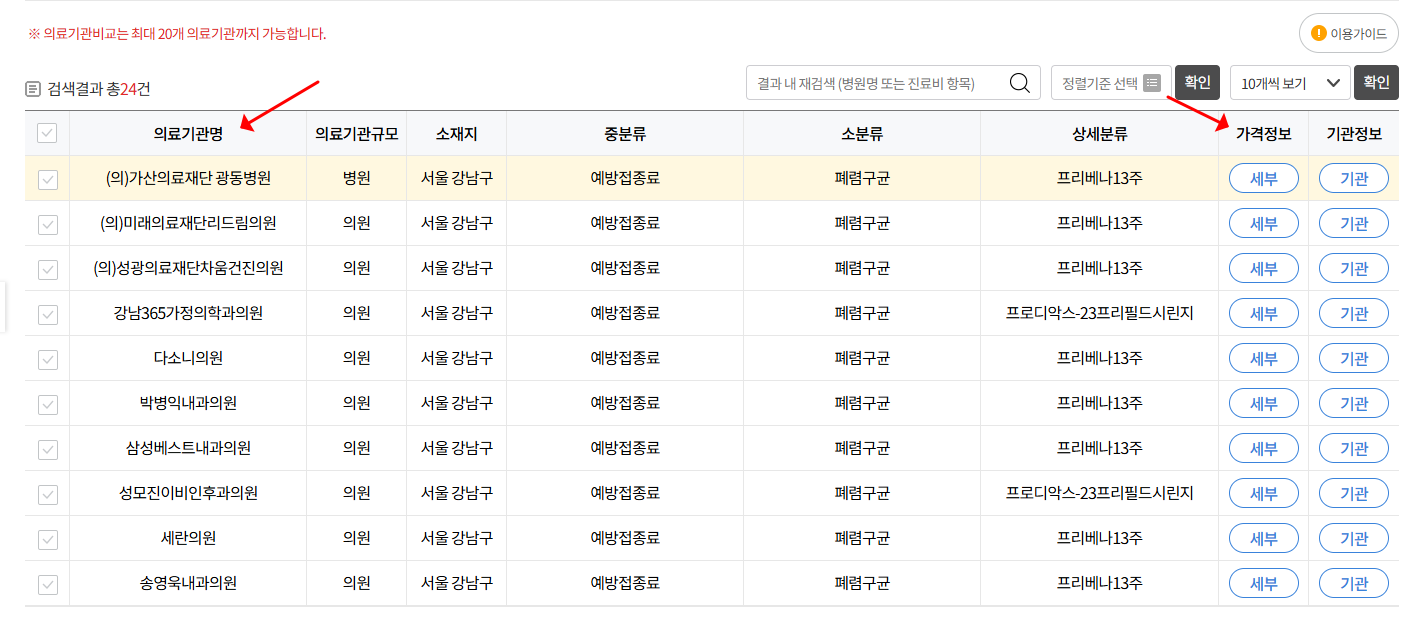The width and height of the screenshot is (1415, 621).
Task: Toggle checkbox for (의)가산의료재단 광동병원
Action: click(x=47, y=179)
